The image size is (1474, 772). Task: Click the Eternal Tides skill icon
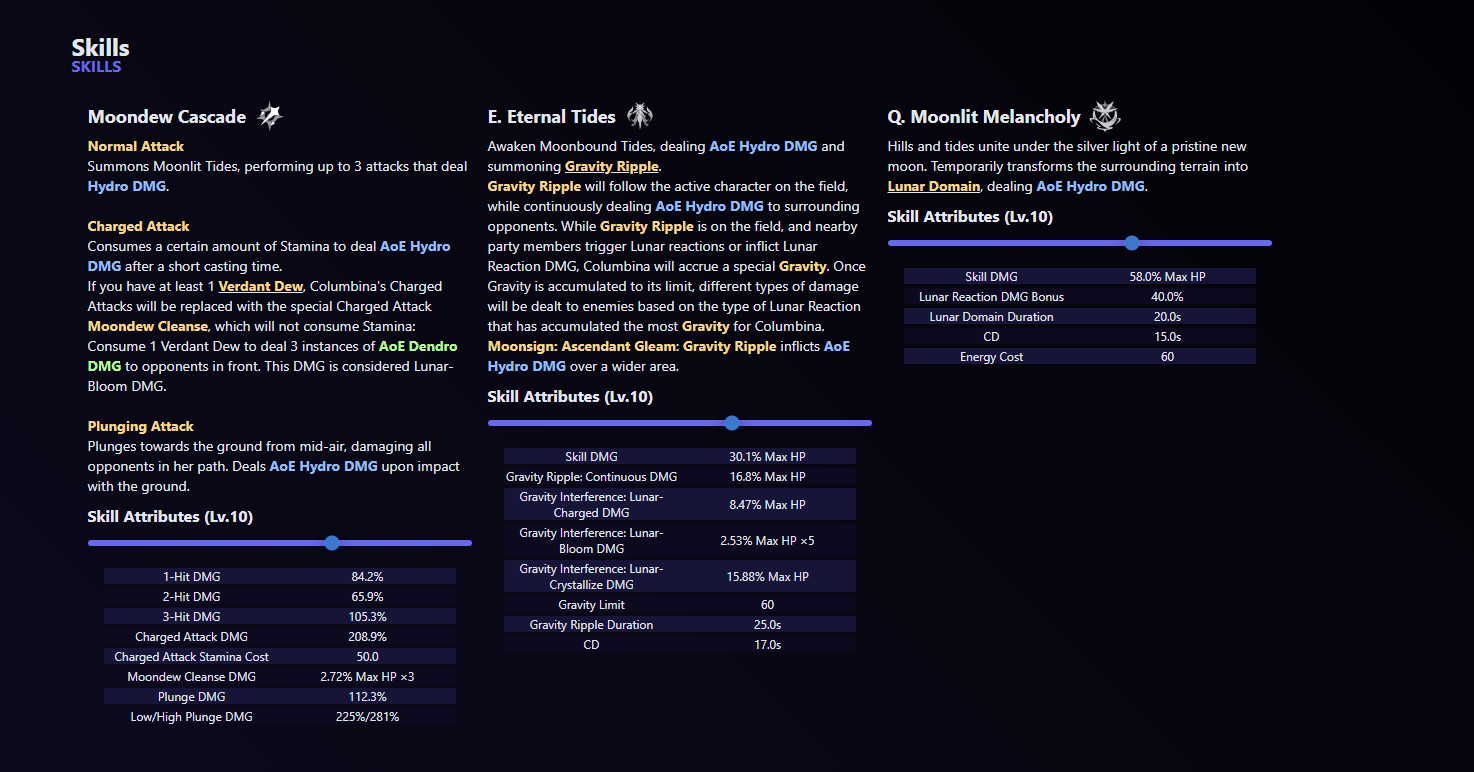[x=640, y=116]
